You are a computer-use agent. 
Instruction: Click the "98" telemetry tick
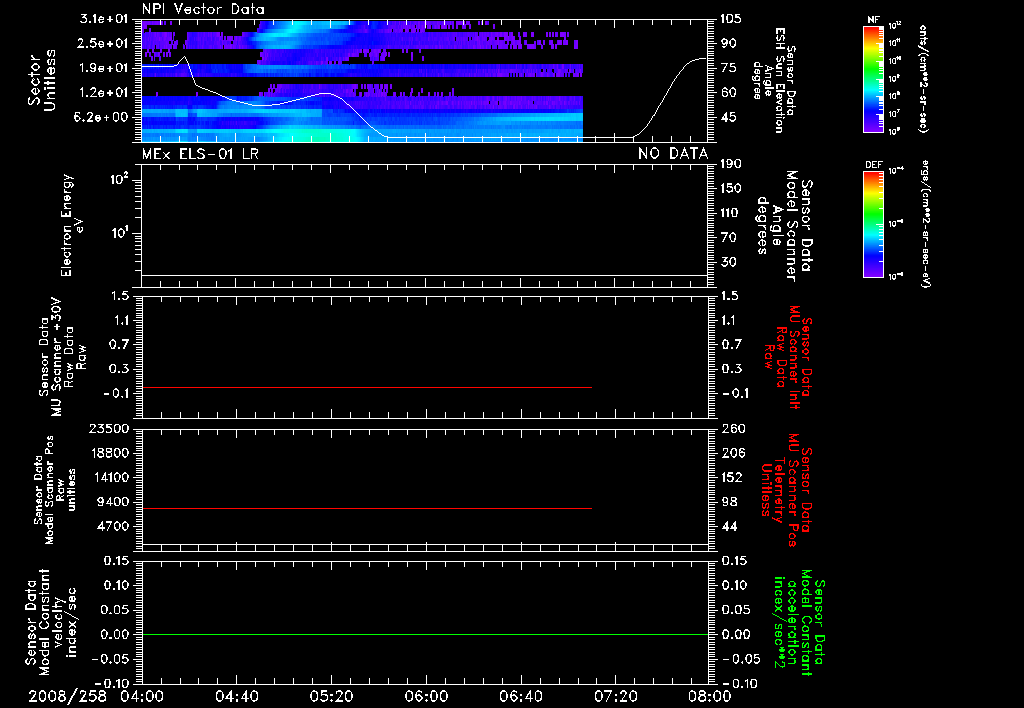pos(729,502)
